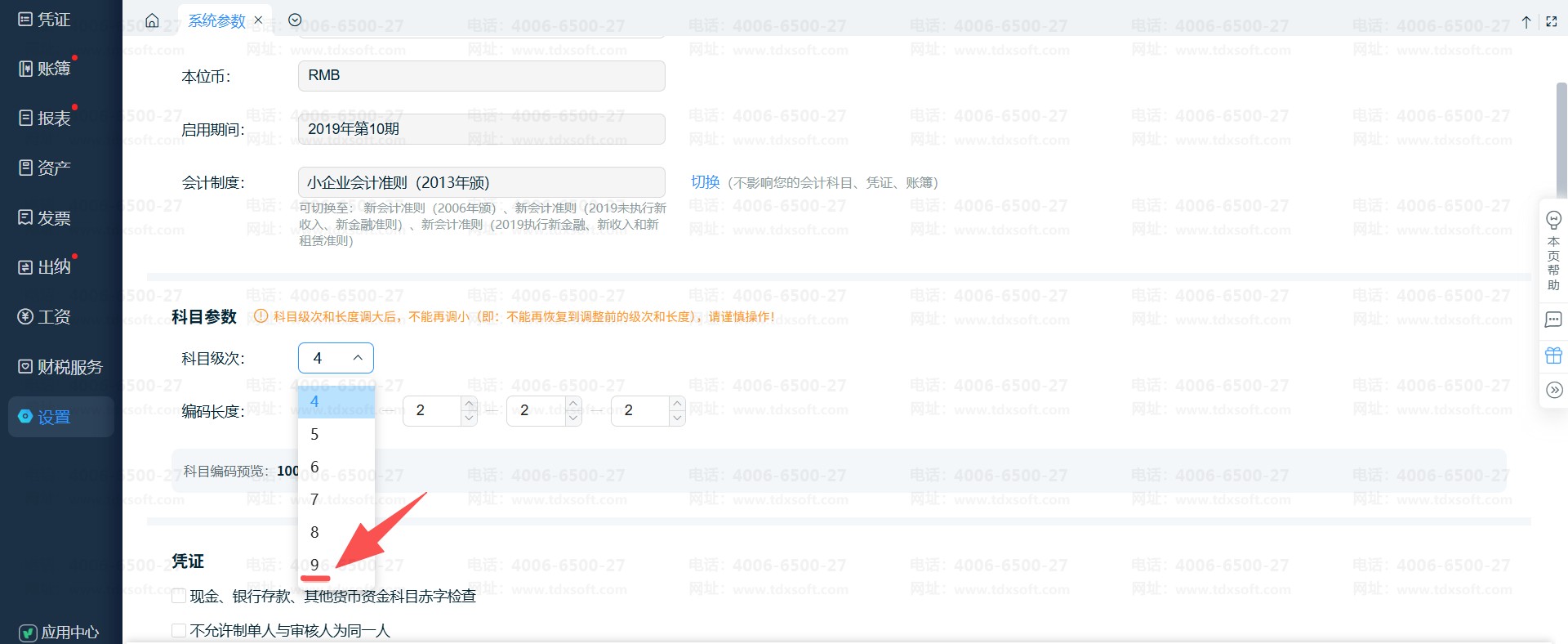
Task: Click the scroll-to-top arrow icon
Action: click(1526, 22)
